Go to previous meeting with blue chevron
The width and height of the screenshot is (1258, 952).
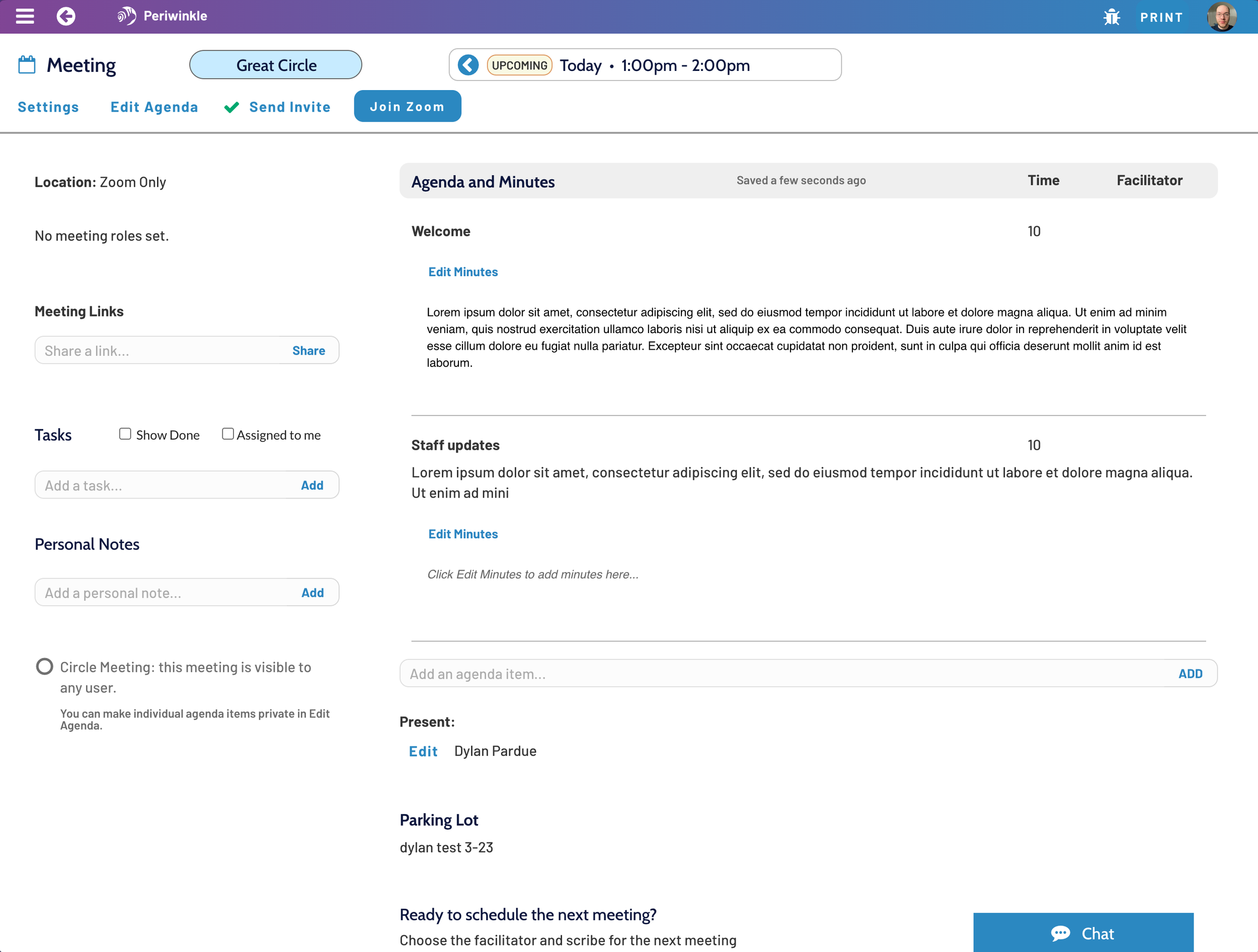(x=468, y=65)
